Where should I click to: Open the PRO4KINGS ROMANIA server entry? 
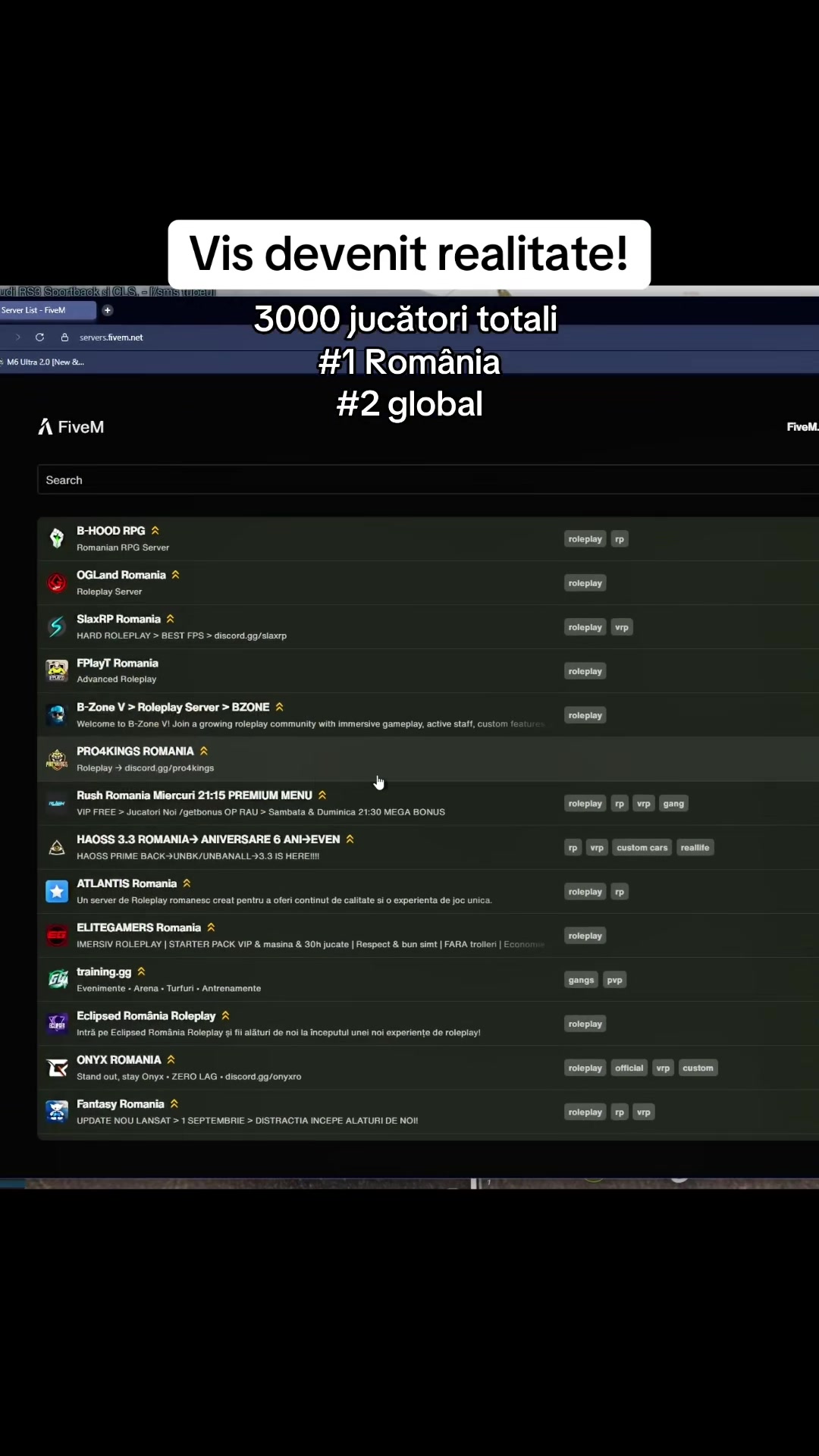point(428,759)
